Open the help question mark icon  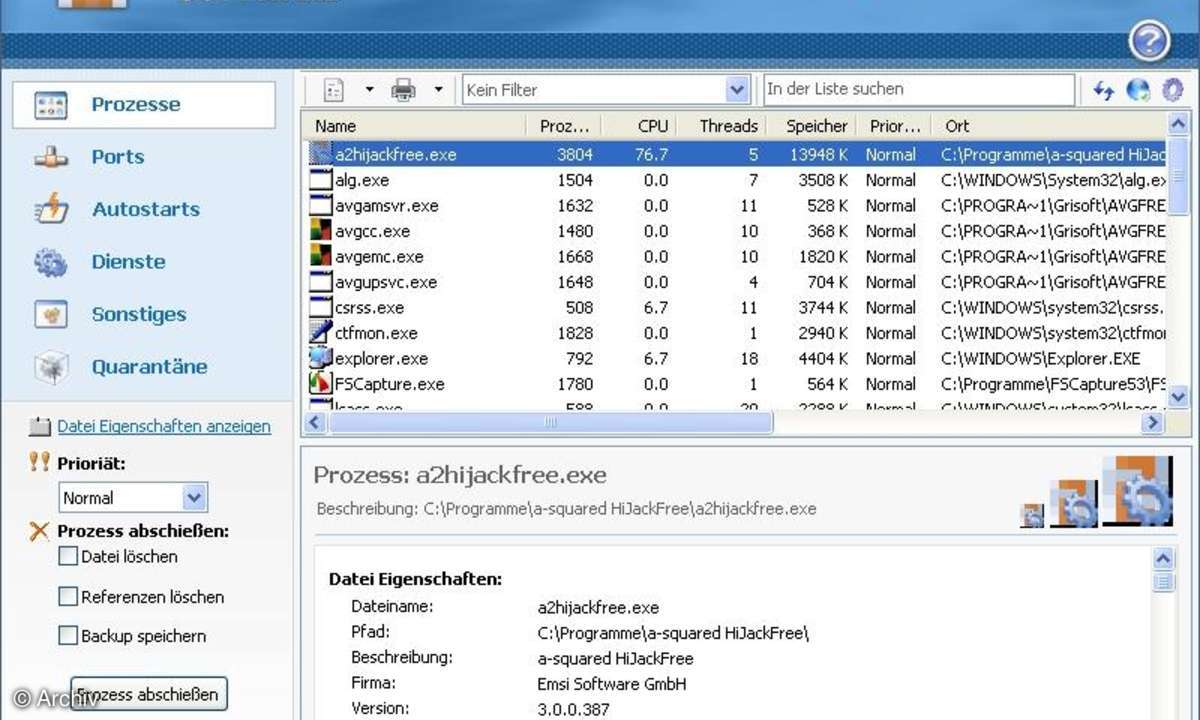point(1150,42)
